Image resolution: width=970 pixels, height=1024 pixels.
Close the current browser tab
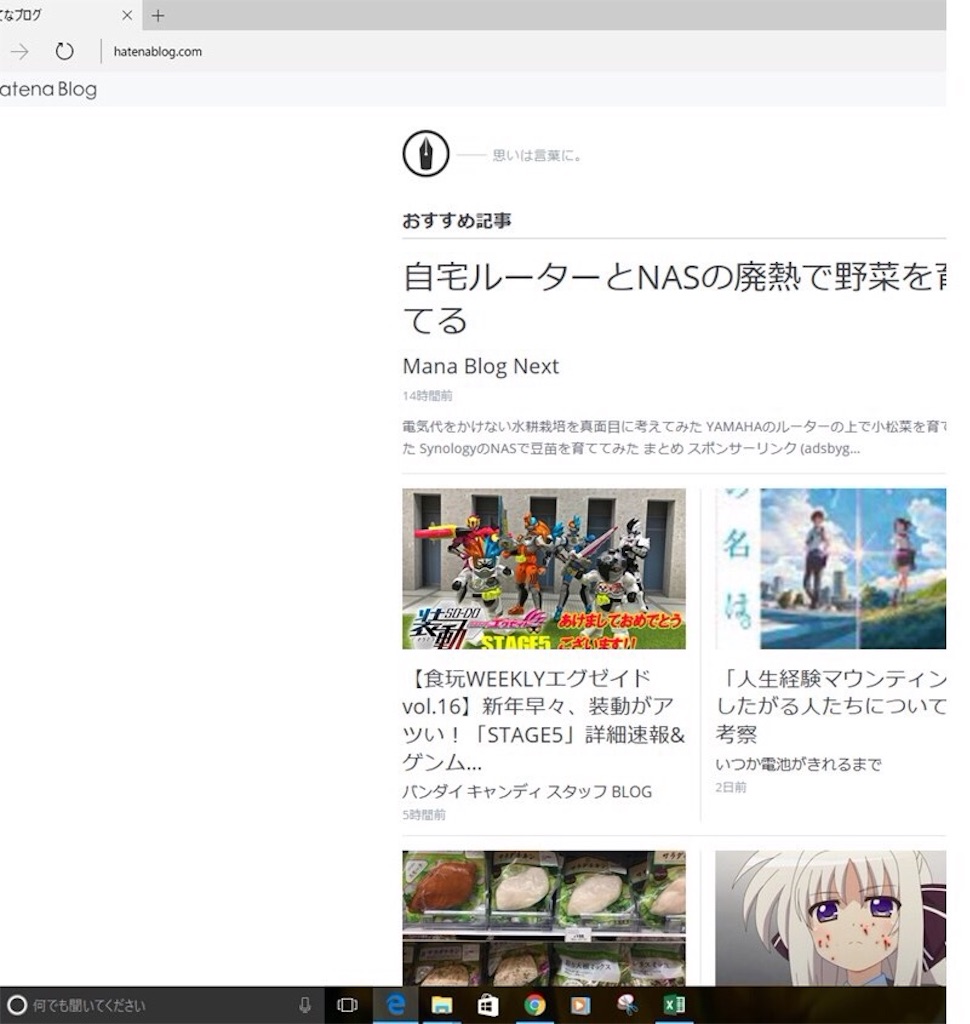pyautogui.click(x=127, y=15)
